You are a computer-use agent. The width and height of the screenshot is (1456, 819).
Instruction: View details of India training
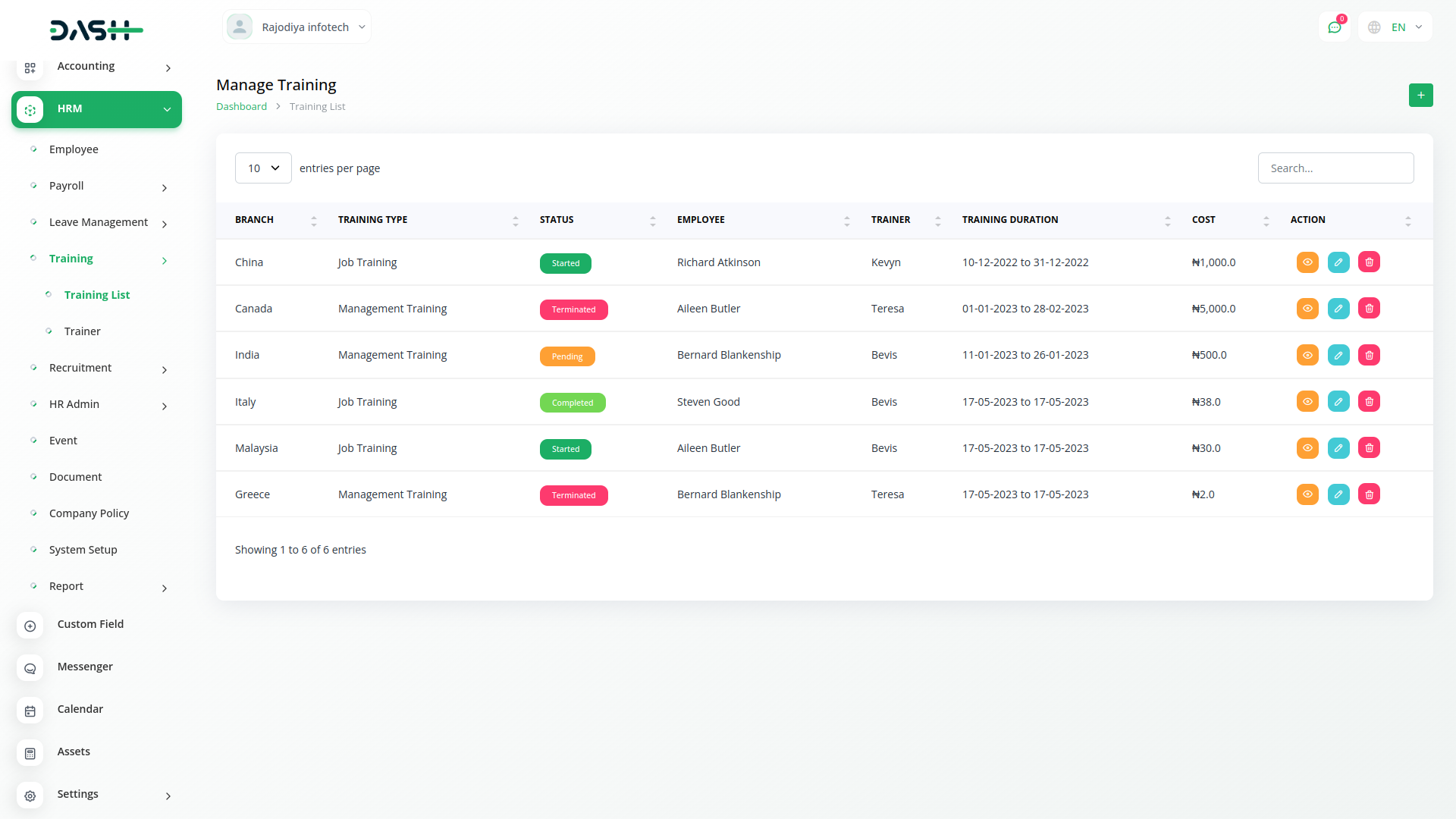tap(1307, 355)
